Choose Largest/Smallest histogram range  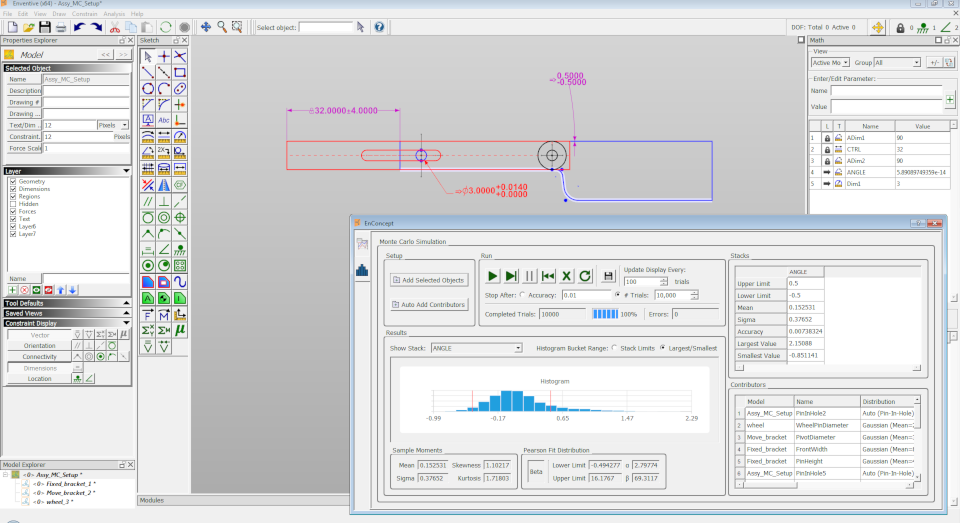pos(662,348)
